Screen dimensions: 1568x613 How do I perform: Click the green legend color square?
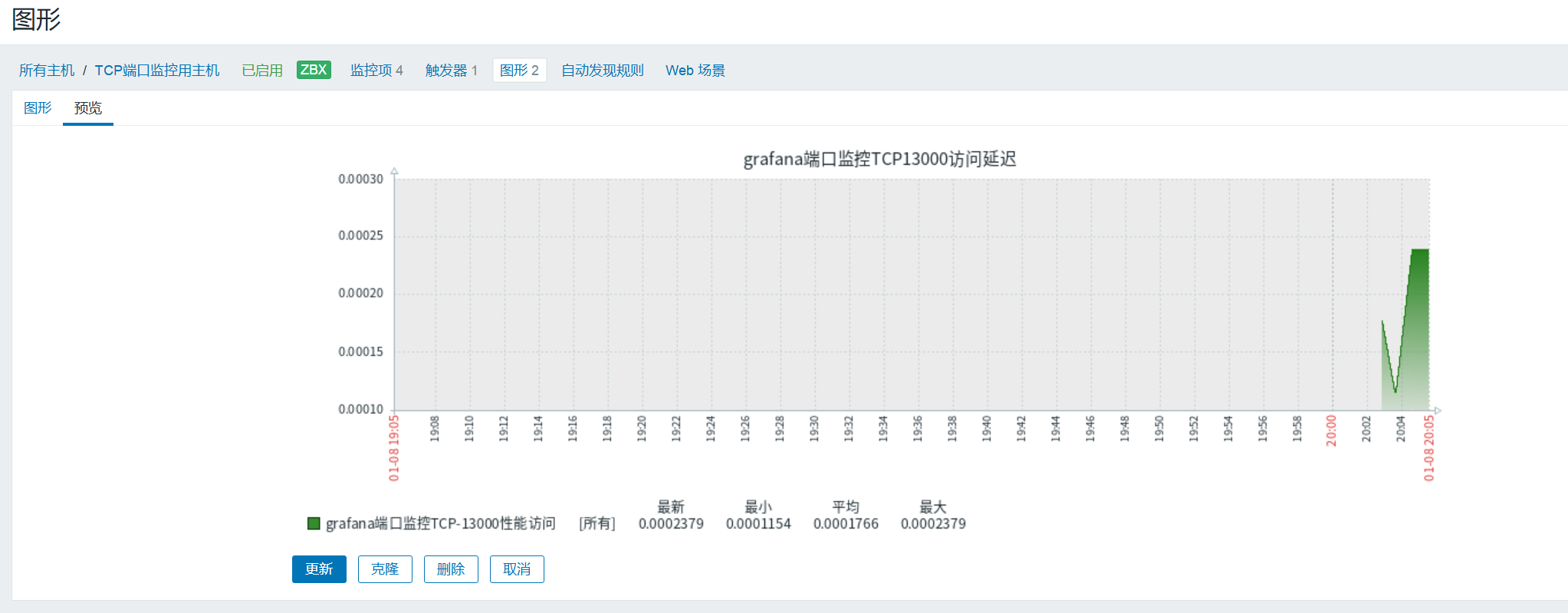point(313,523)
